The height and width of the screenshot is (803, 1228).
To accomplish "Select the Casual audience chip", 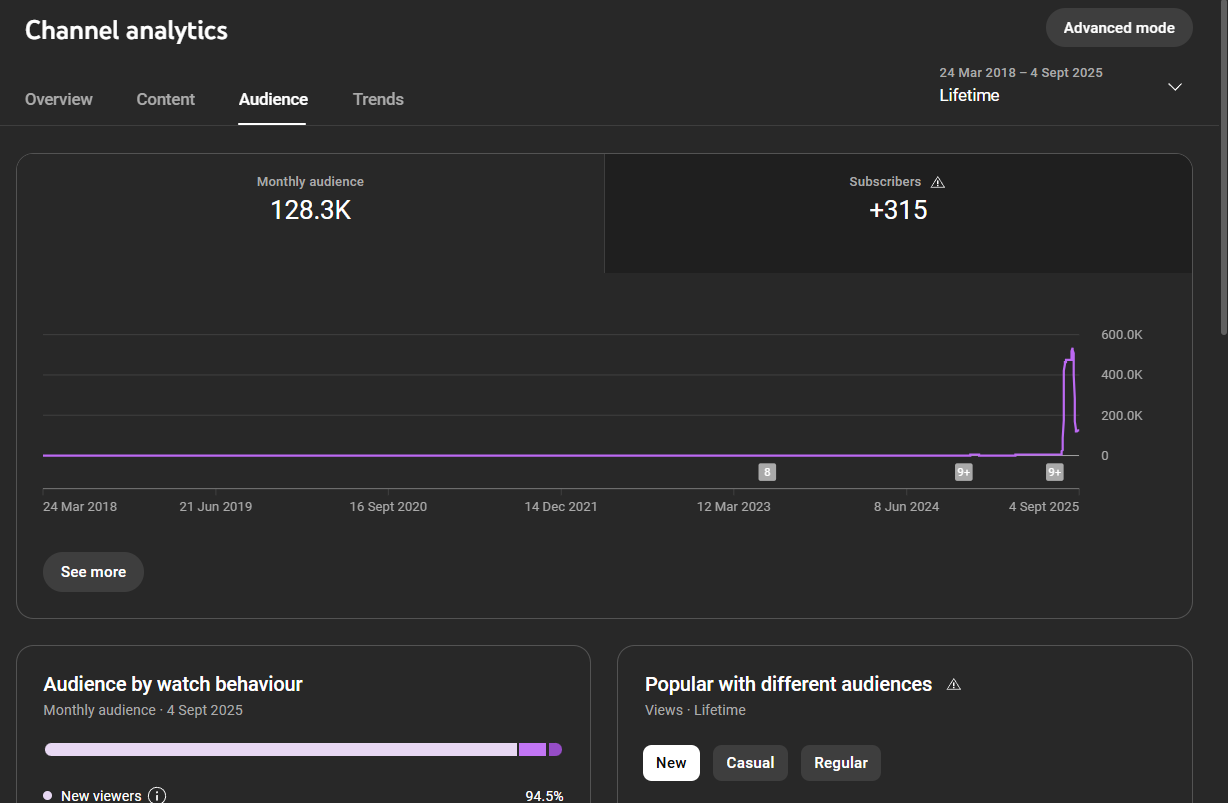I will (750, 763).
